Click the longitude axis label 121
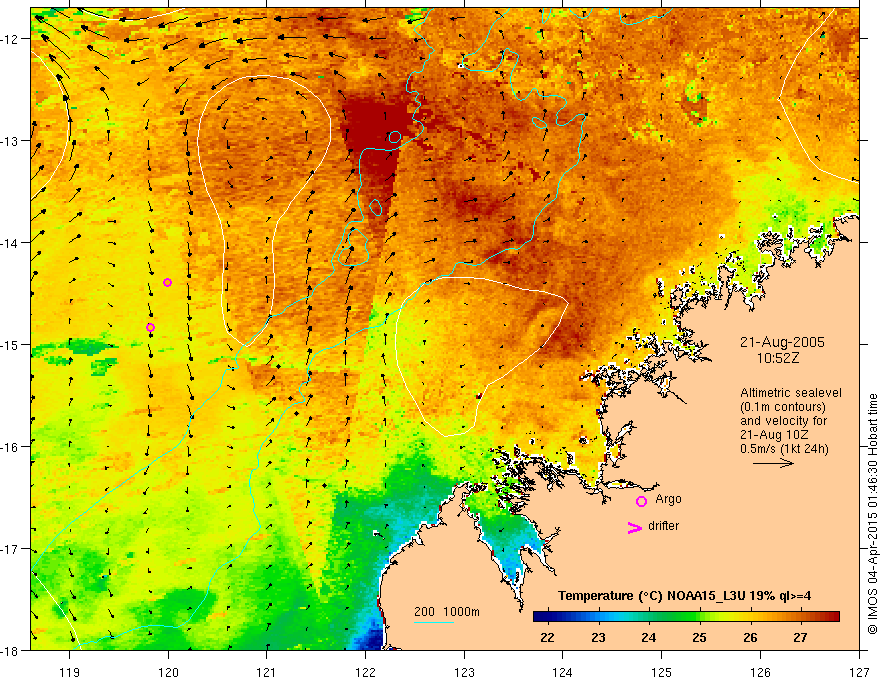Image resolution: width=880 pixels, height=680 pixels. click(267, 672)
